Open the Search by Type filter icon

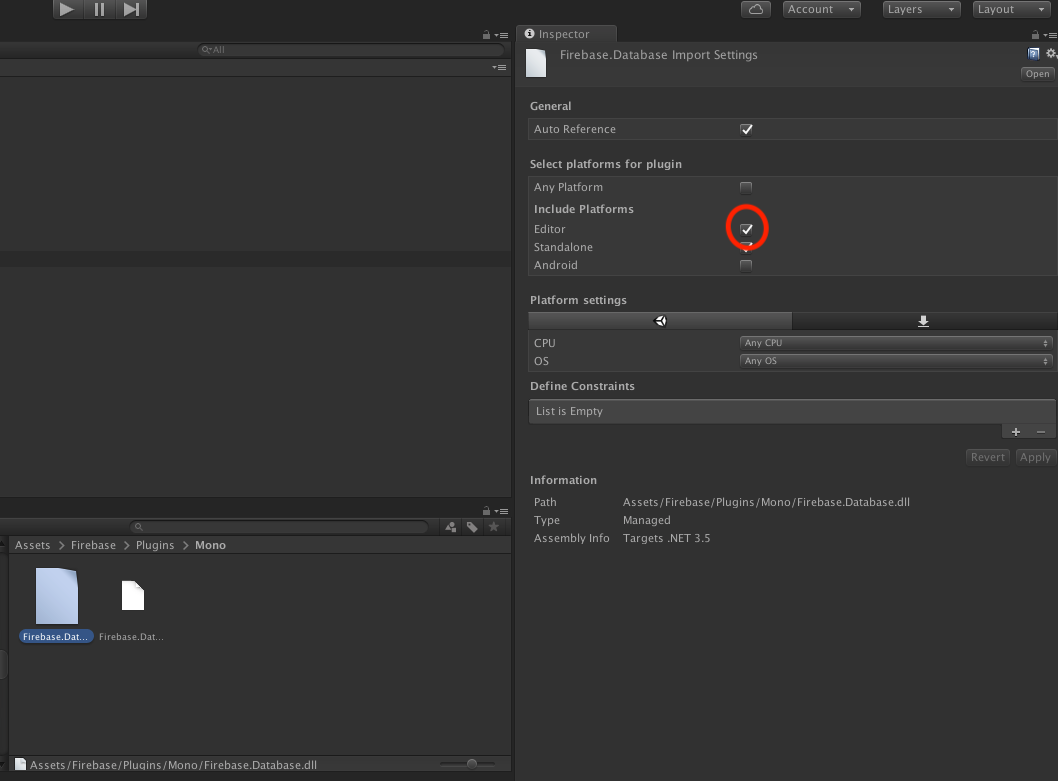451,527
